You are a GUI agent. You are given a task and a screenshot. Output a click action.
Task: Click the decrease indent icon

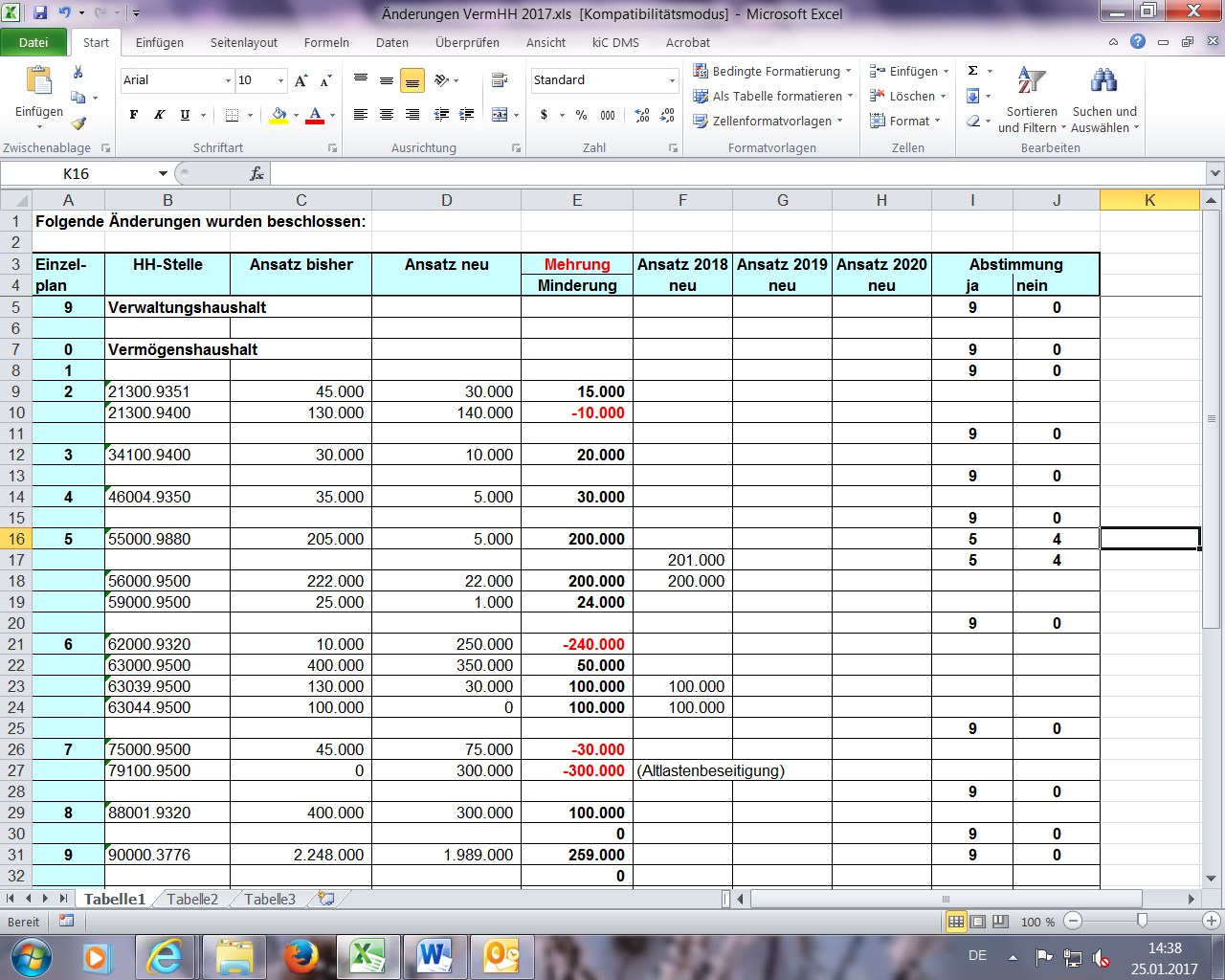tap(441, 115)
